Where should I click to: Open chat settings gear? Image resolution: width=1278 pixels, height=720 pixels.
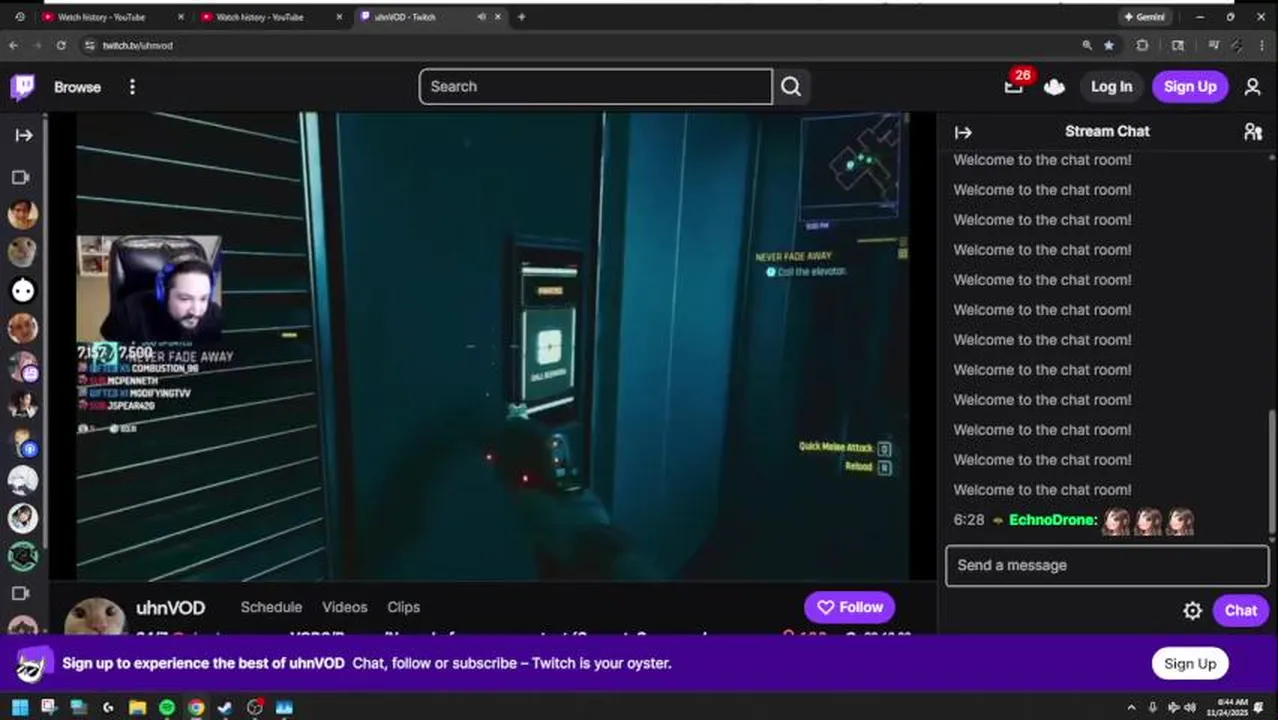(x=1192, y=610)
